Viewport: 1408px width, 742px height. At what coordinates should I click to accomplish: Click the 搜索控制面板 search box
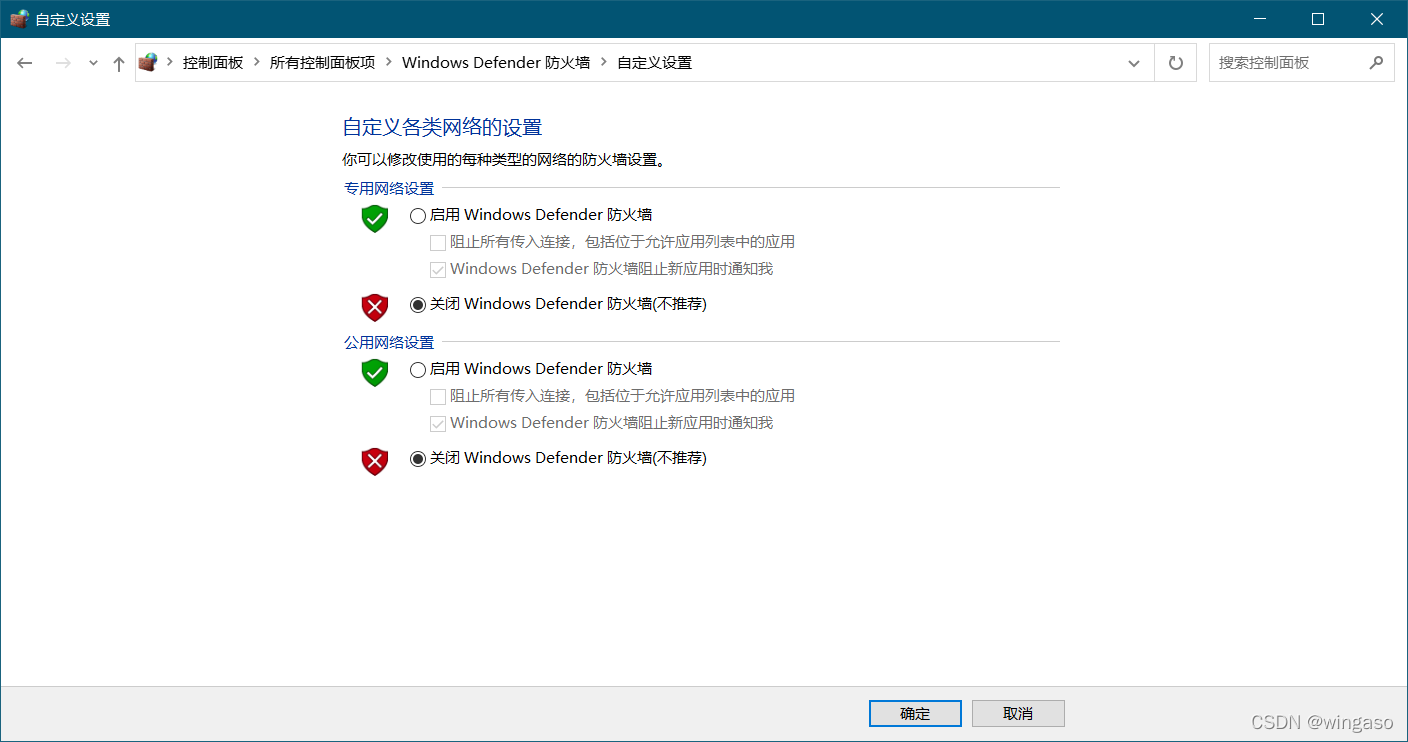click(1301, 62)
